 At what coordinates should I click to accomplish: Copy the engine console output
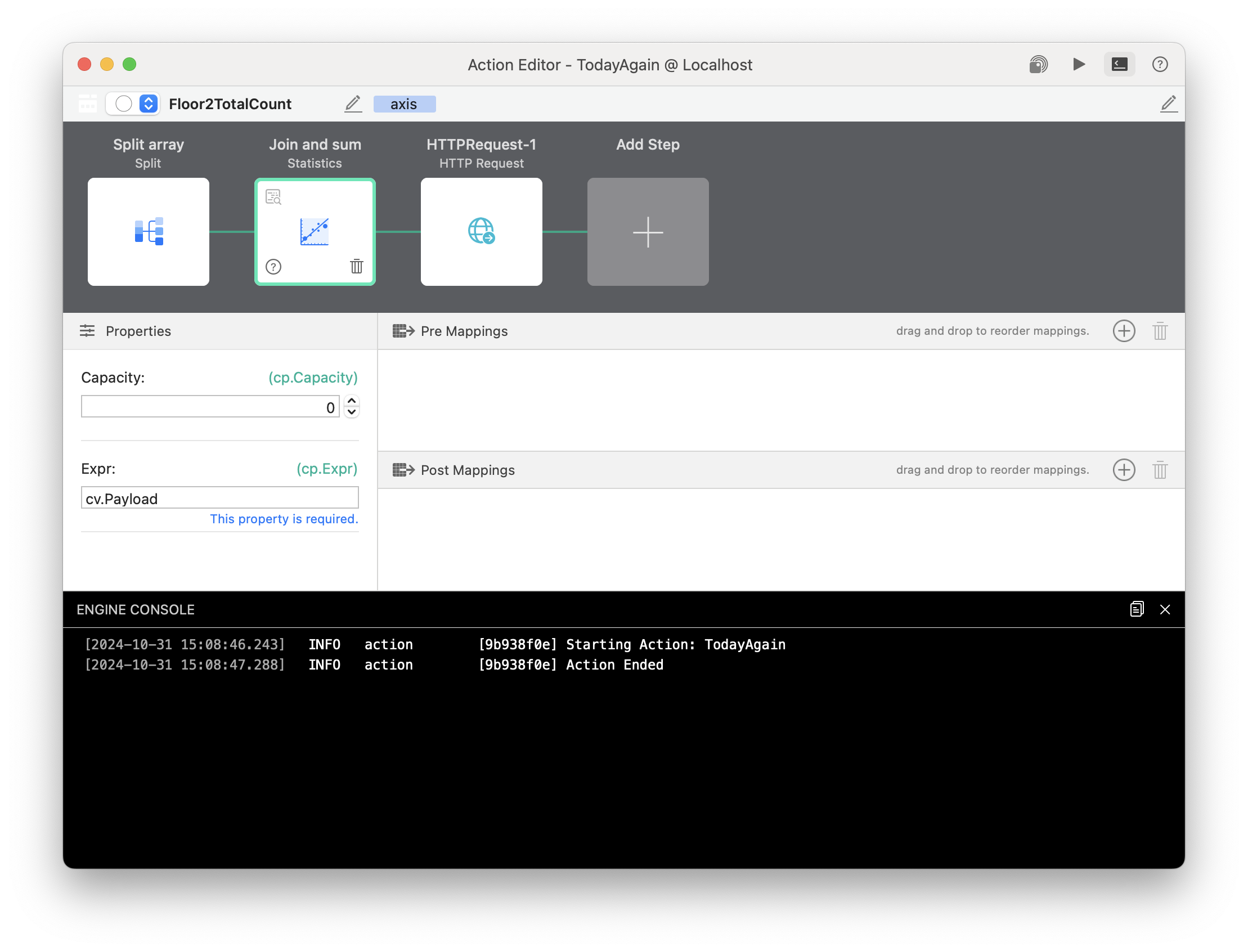(x=1137, y=609)
